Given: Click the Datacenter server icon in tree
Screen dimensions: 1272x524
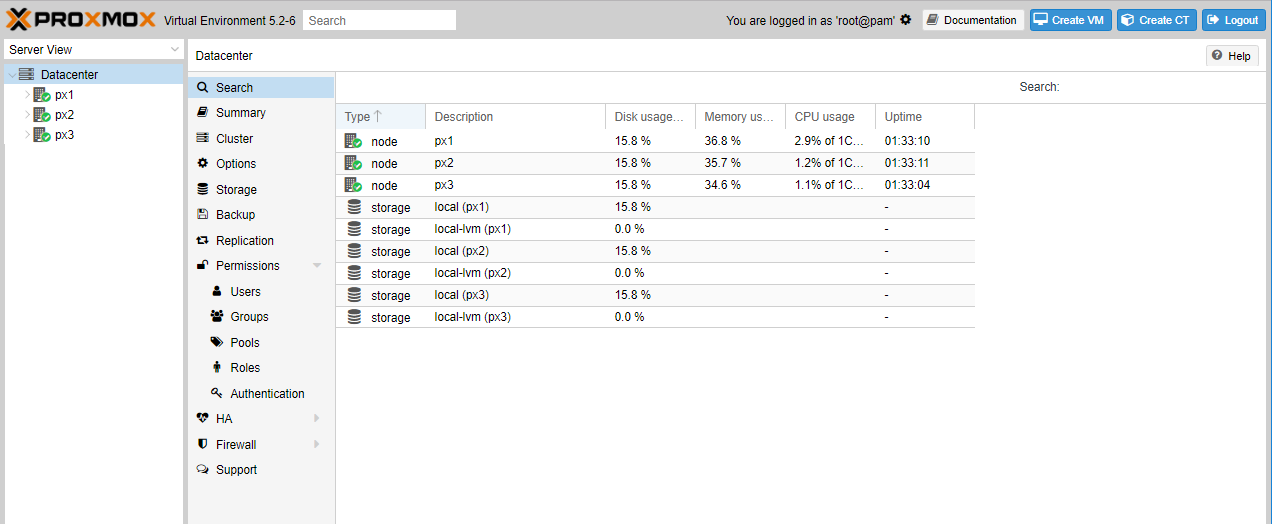Looking at the screenshot, I should click(26, 74).
